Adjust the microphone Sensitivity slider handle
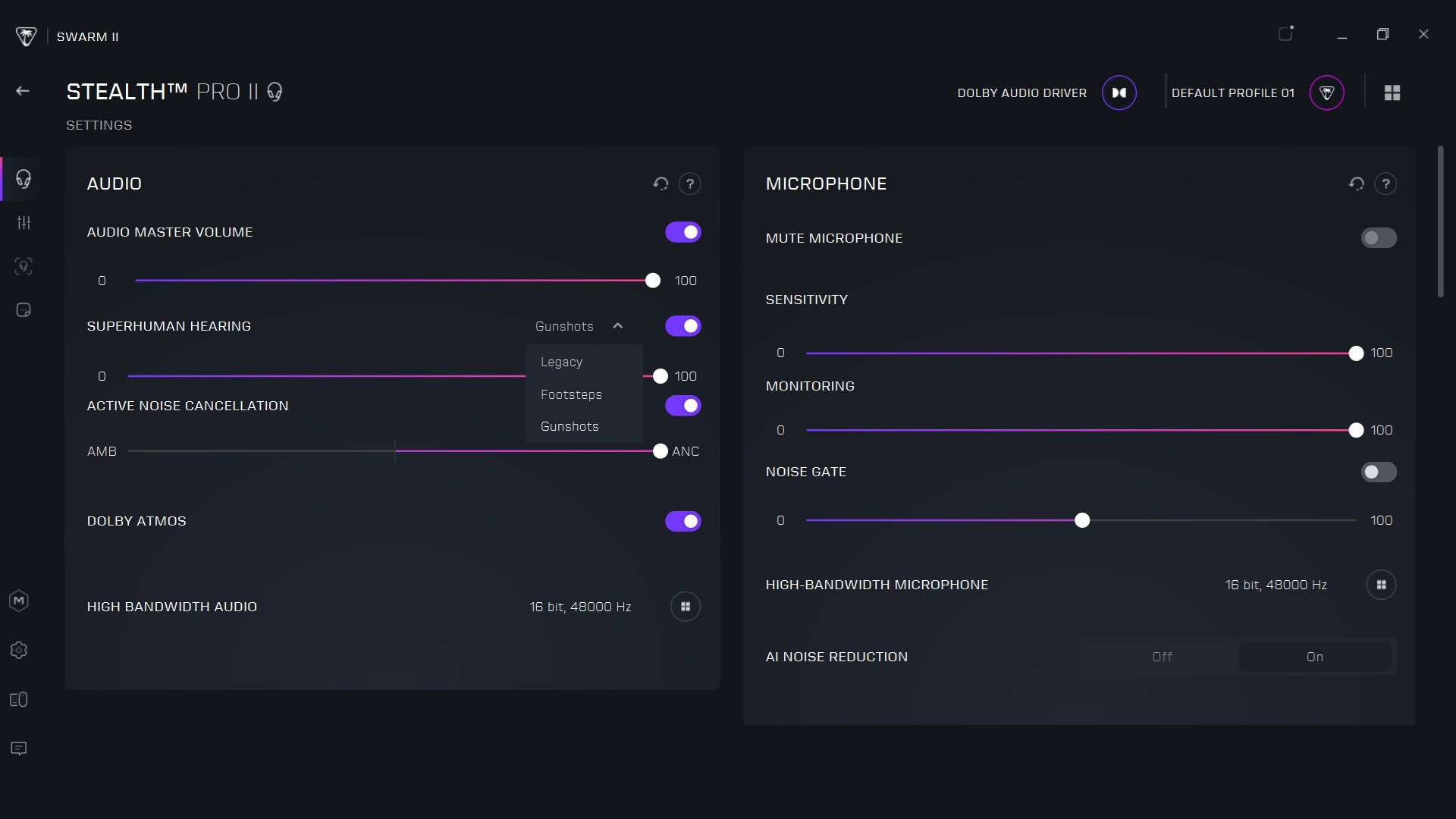Image resolution: width=1456 pixels, height=819 pixels. click(x=1356, y=353)
